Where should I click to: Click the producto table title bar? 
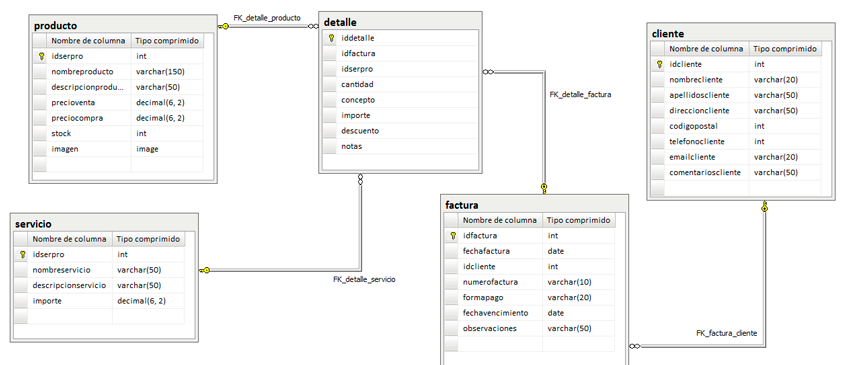[123, 25]
